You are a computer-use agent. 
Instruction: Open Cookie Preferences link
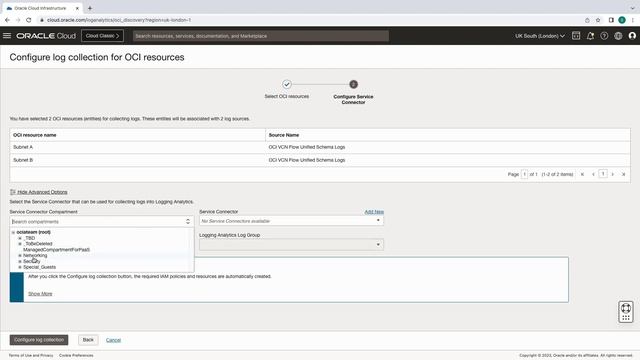(76, 356)
